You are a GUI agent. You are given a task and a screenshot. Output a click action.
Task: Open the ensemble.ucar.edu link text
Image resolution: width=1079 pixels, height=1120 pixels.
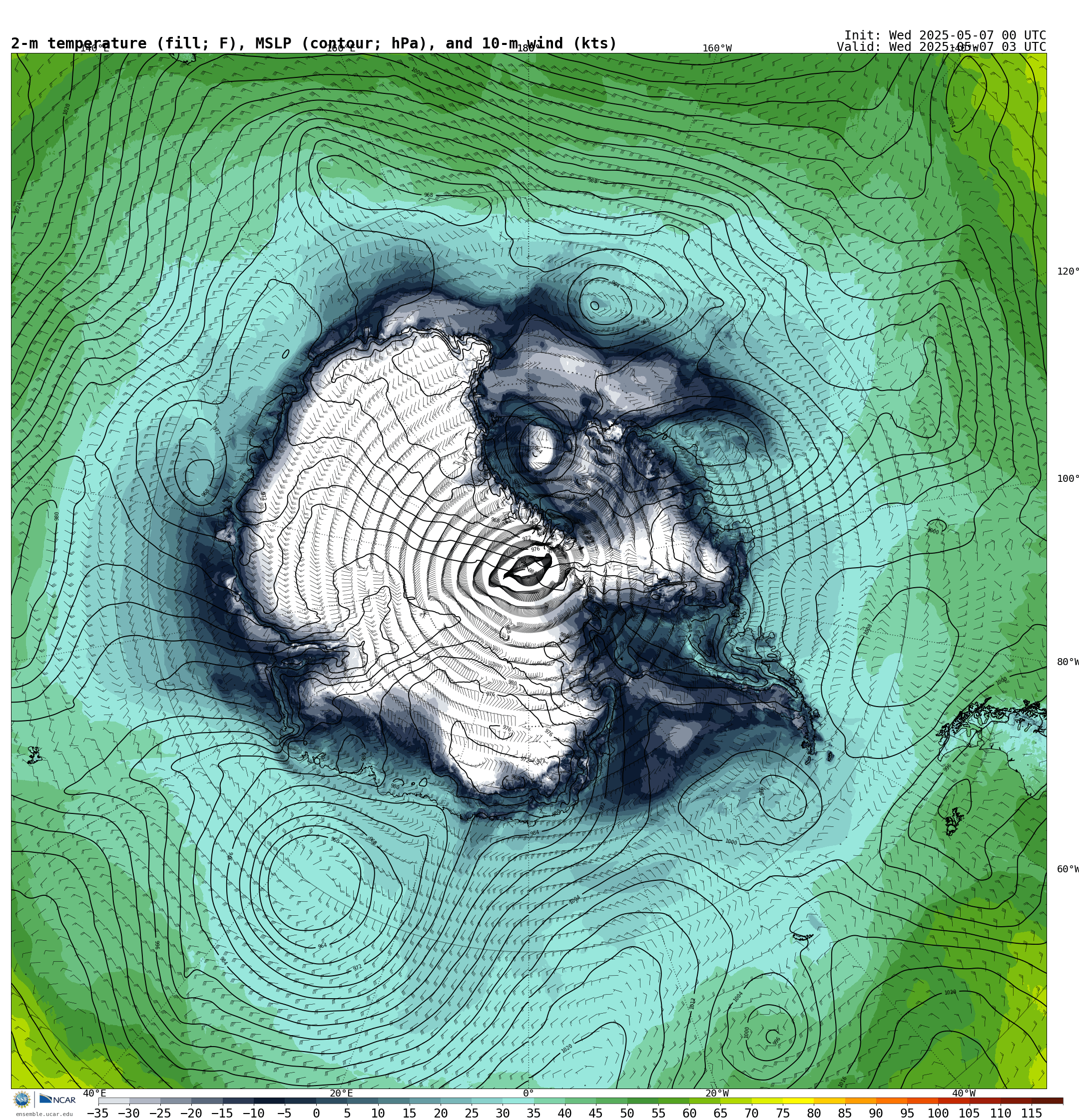tap(44, 1114)
